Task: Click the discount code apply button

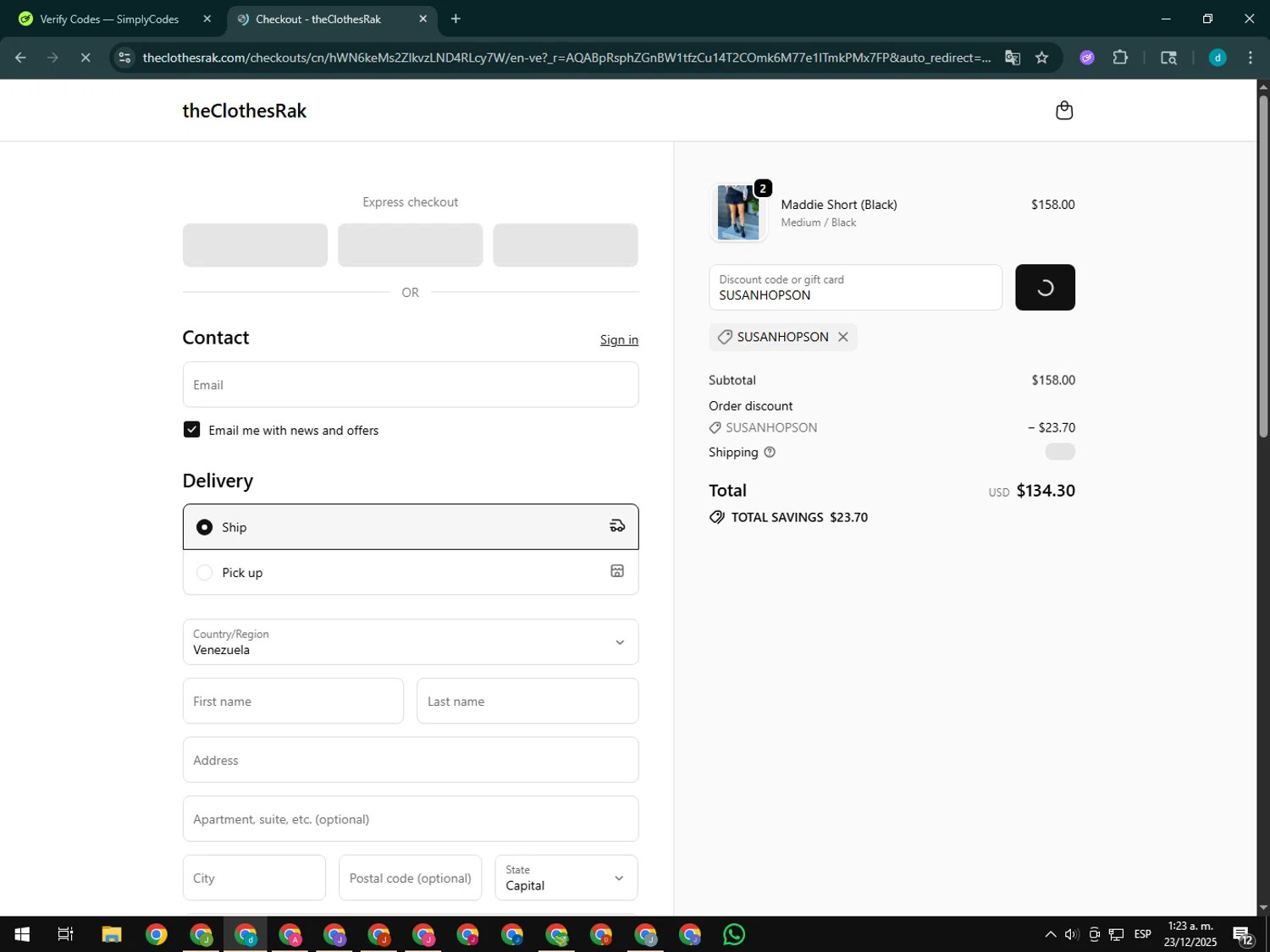Action: pyautogui.click(x=1045, y=288)
